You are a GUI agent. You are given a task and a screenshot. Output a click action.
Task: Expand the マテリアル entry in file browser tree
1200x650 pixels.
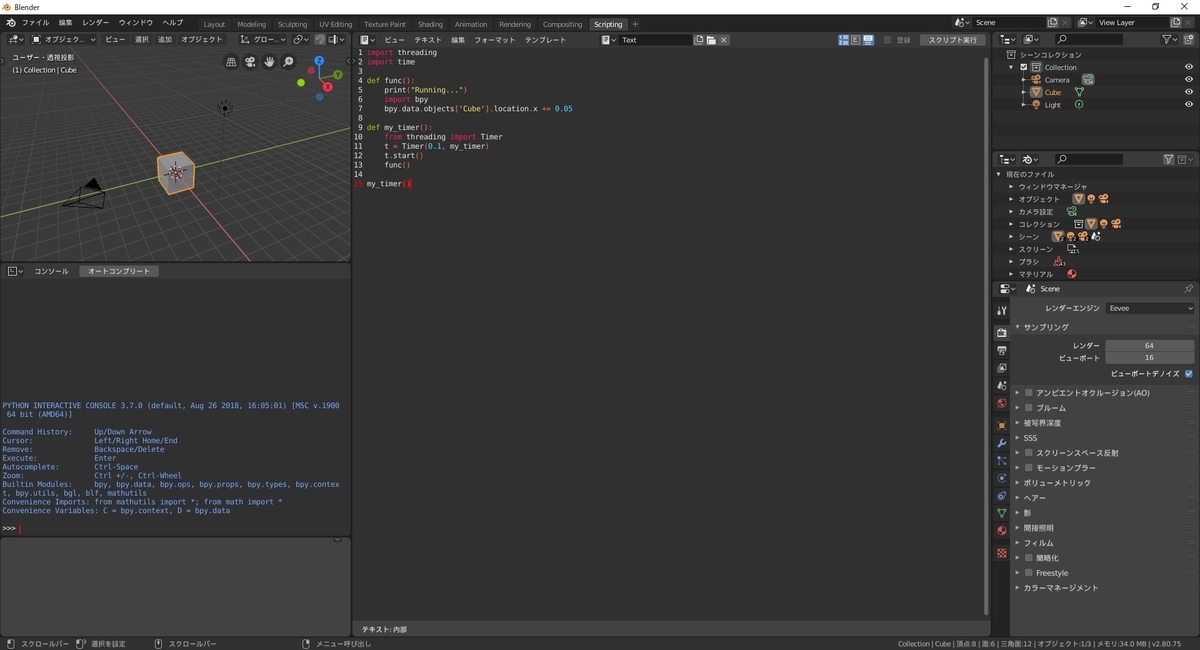(x=1011, y=274)
